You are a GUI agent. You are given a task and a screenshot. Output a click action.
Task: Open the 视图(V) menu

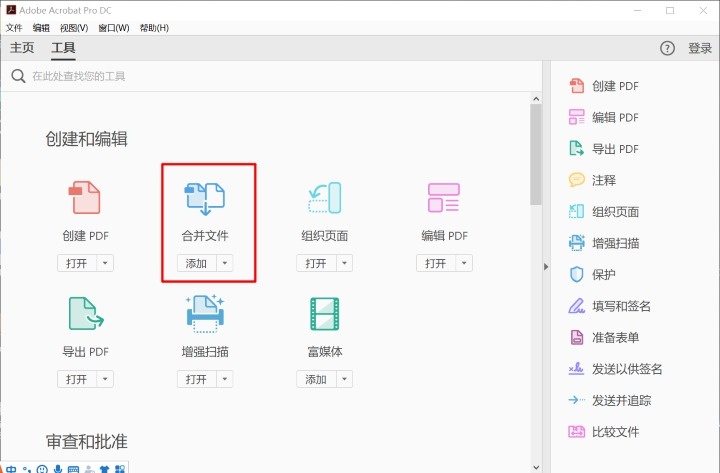74,28
